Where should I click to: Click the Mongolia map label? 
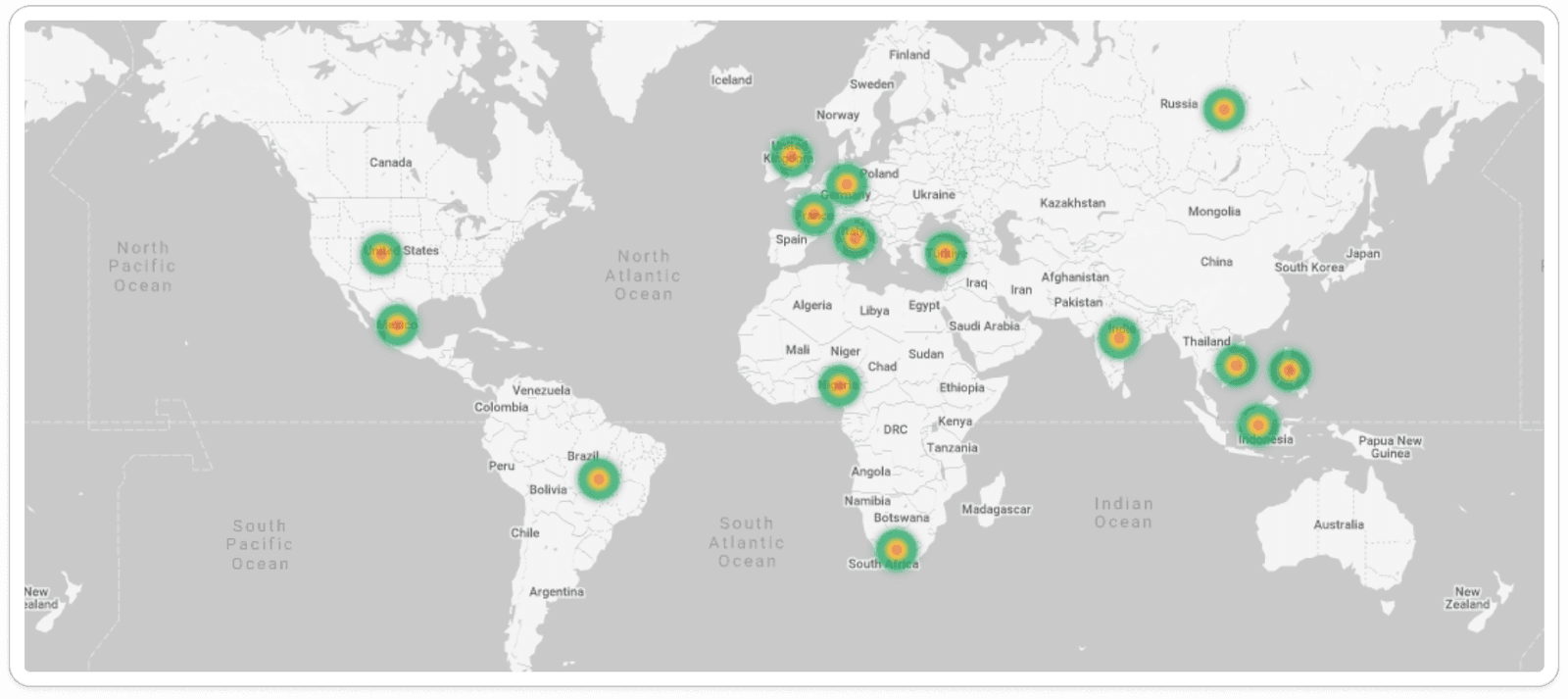[x=1214, y=212]
